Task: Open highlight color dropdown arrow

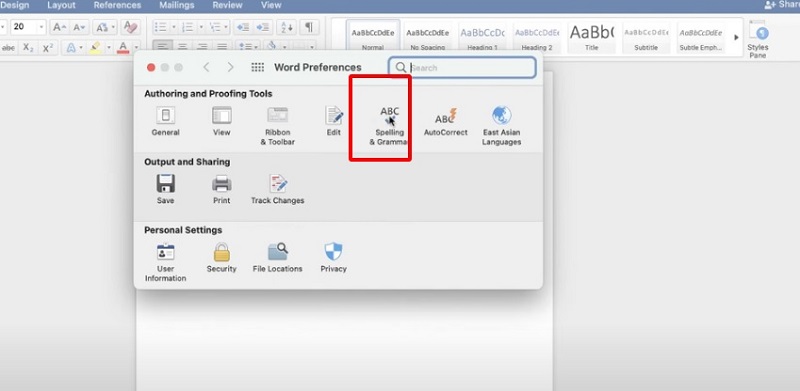Action: [x=108, y=47]
